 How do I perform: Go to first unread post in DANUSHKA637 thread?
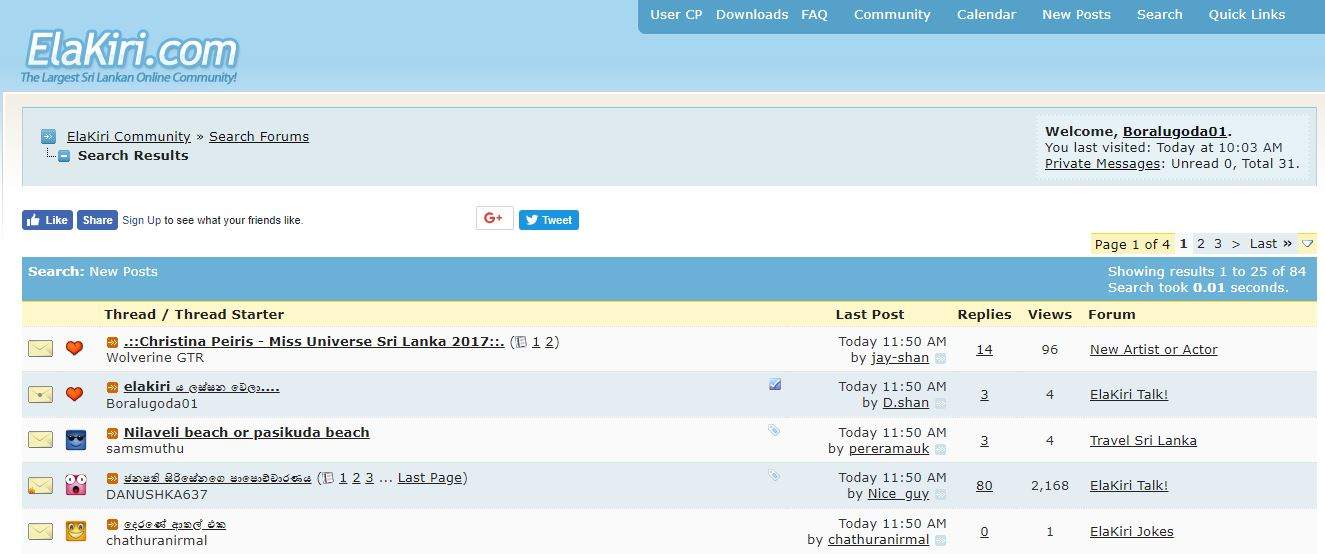tap(113, 478)
